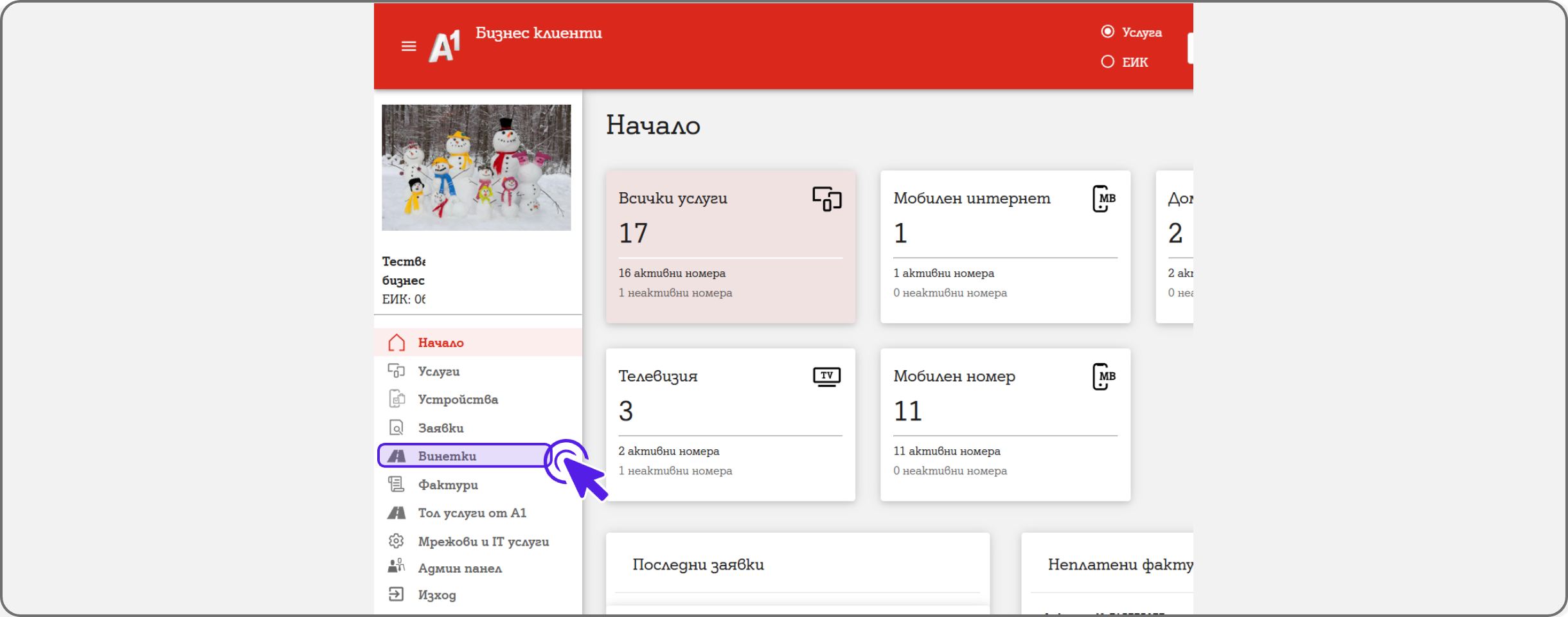
Task: Click the Изход logout icon
Action: tap(396, 595)
